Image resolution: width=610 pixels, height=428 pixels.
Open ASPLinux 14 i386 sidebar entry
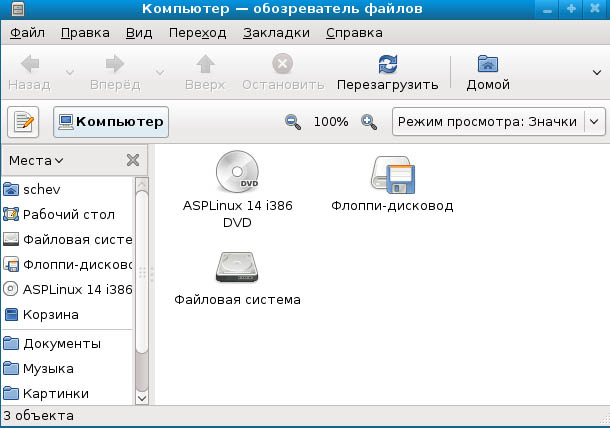pos(67,289)
